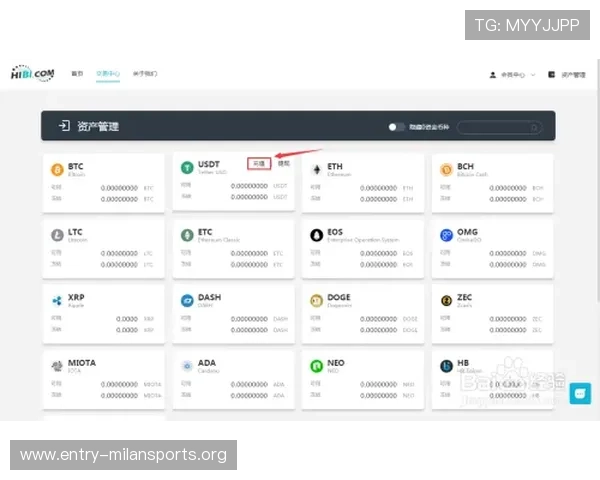This screenshot has width=600, height=480.
Task: Click the HIBI.COM logo
Action: [x=32, y=74]
